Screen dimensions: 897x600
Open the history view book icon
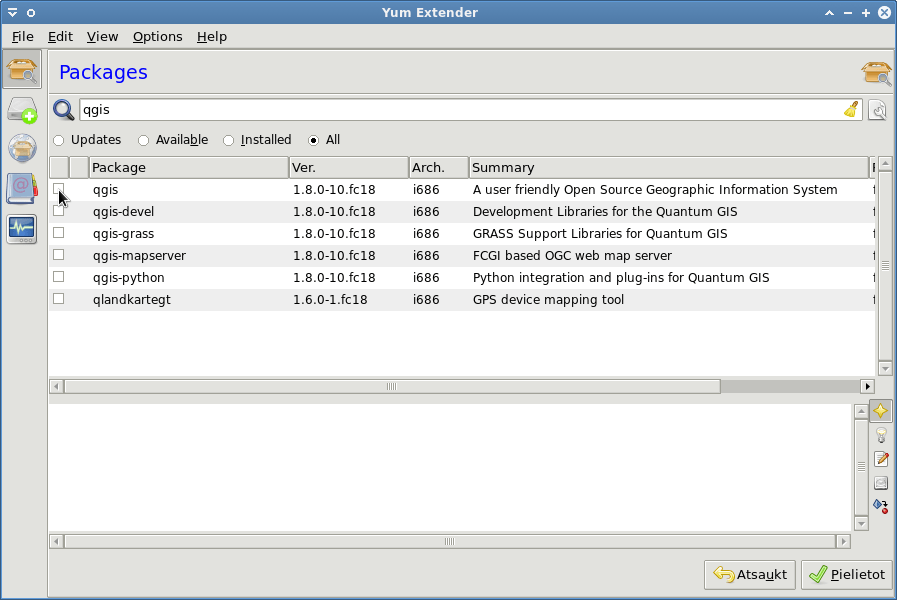pyautogui.click(x=22, y=189)
